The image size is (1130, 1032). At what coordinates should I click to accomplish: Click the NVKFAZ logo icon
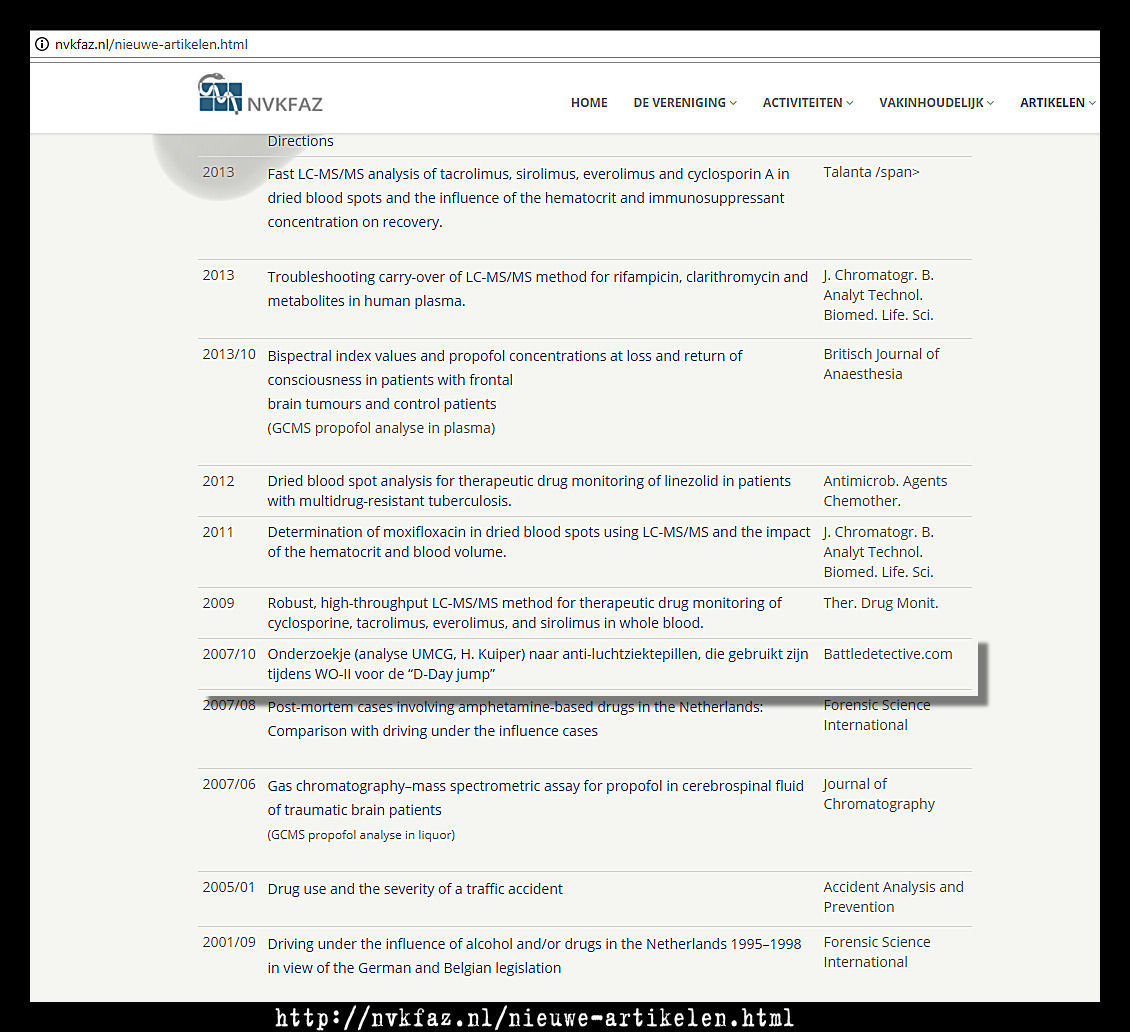click(220, 94)
